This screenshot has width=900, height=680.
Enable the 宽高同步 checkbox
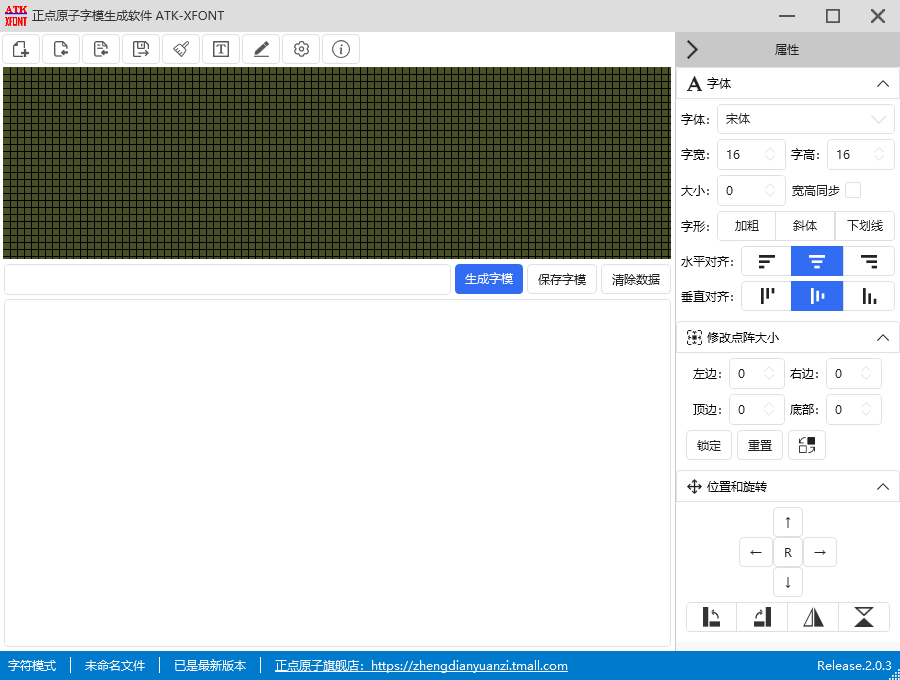[x=853, y=190]
